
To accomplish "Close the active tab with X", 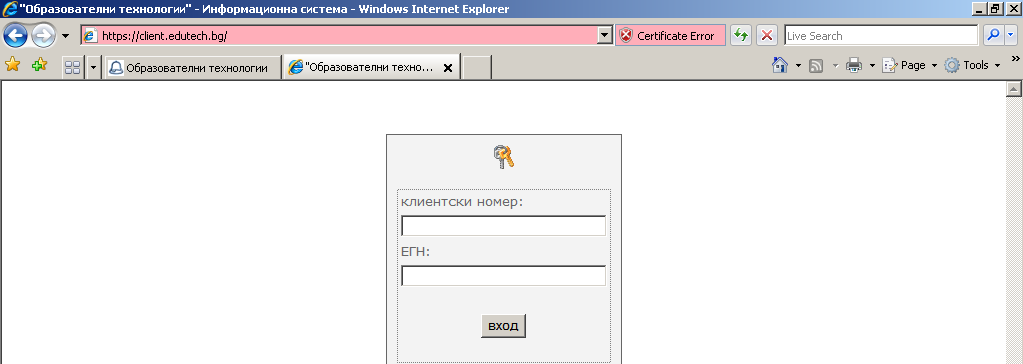I will pyautogui.click(x=448, y=68).
